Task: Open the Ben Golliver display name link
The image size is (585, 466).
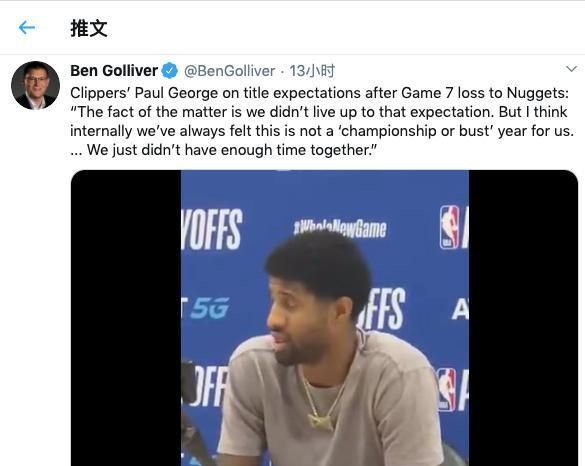Action: click(114, 71)
